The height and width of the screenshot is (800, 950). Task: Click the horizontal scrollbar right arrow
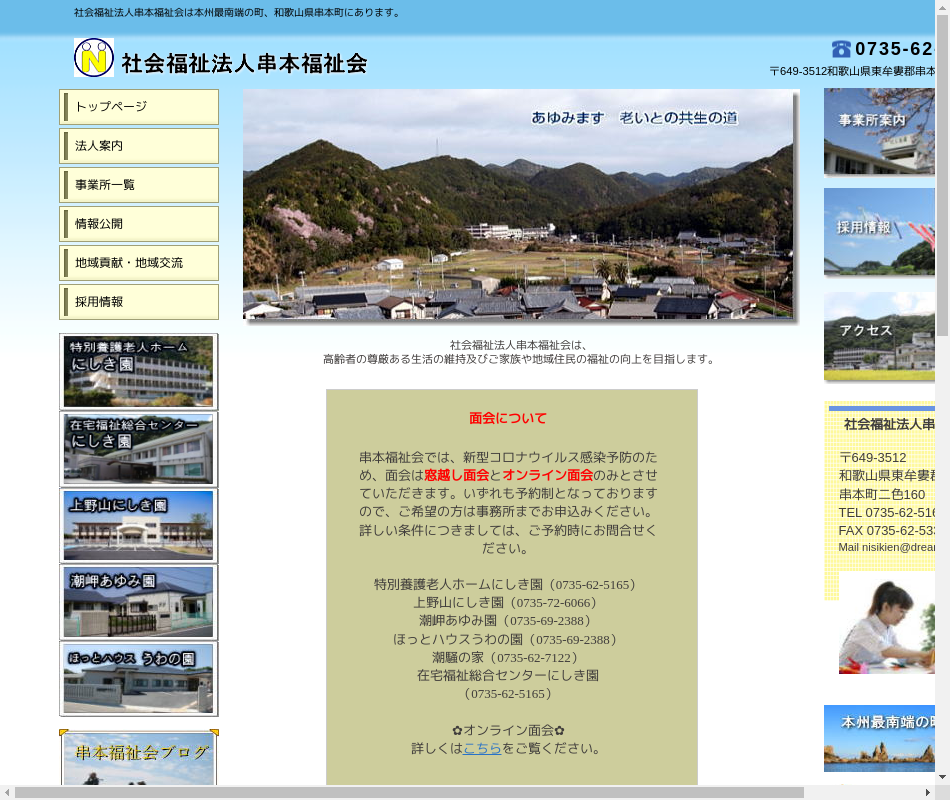point(927,793)
